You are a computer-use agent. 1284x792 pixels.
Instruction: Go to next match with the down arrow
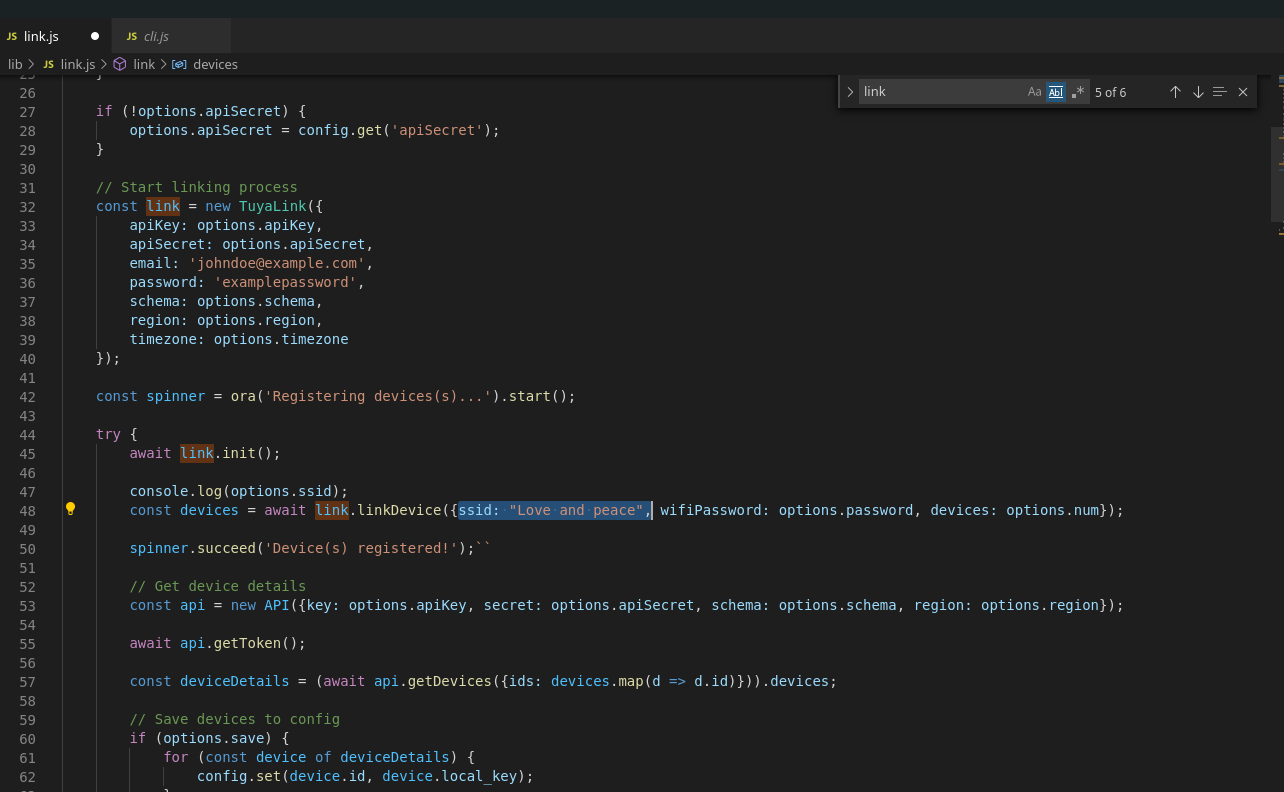pos(1198,92)
